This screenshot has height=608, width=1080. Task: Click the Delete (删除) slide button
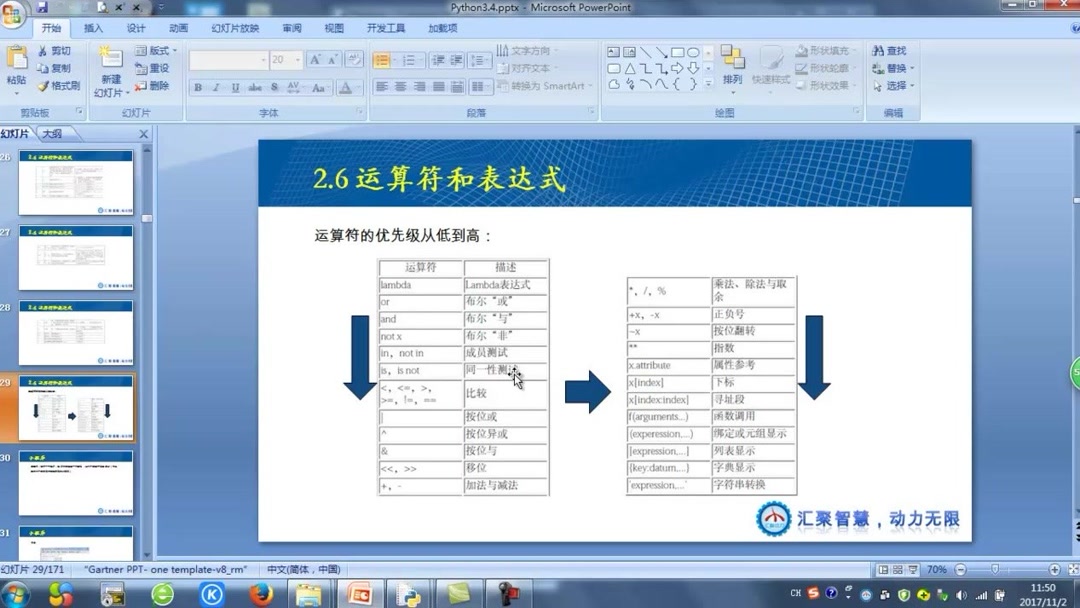154,84
